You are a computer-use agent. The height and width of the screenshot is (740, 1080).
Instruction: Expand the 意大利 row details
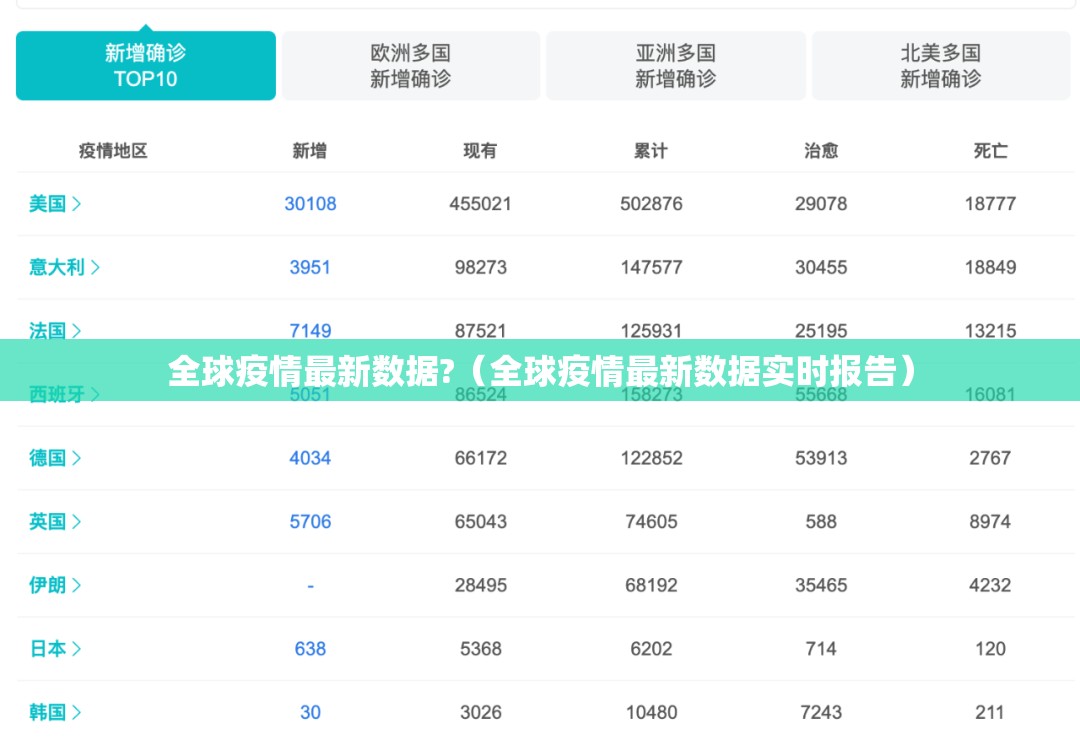(x=64, y=267)
